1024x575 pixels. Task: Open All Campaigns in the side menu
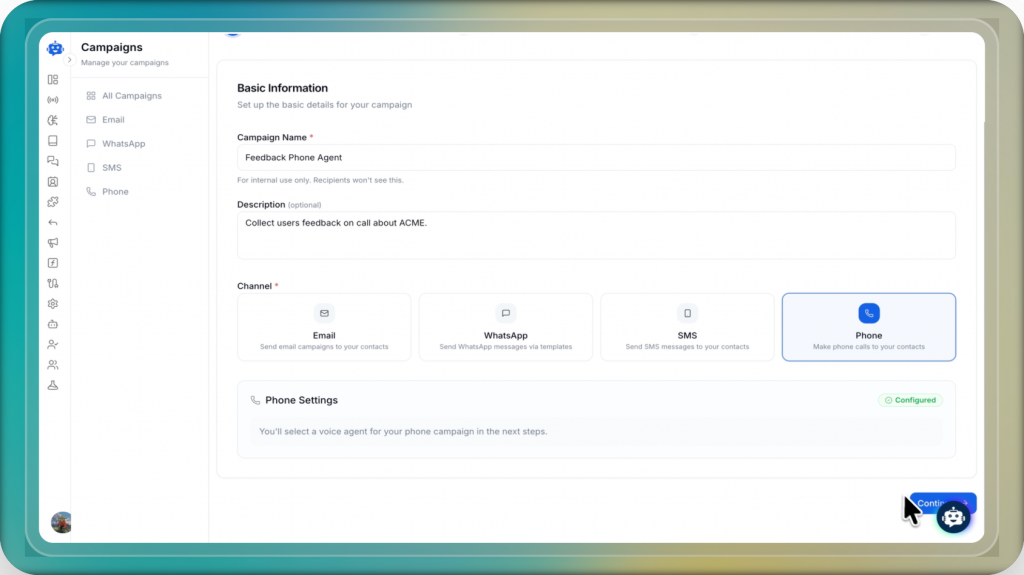tap(131, 96)
